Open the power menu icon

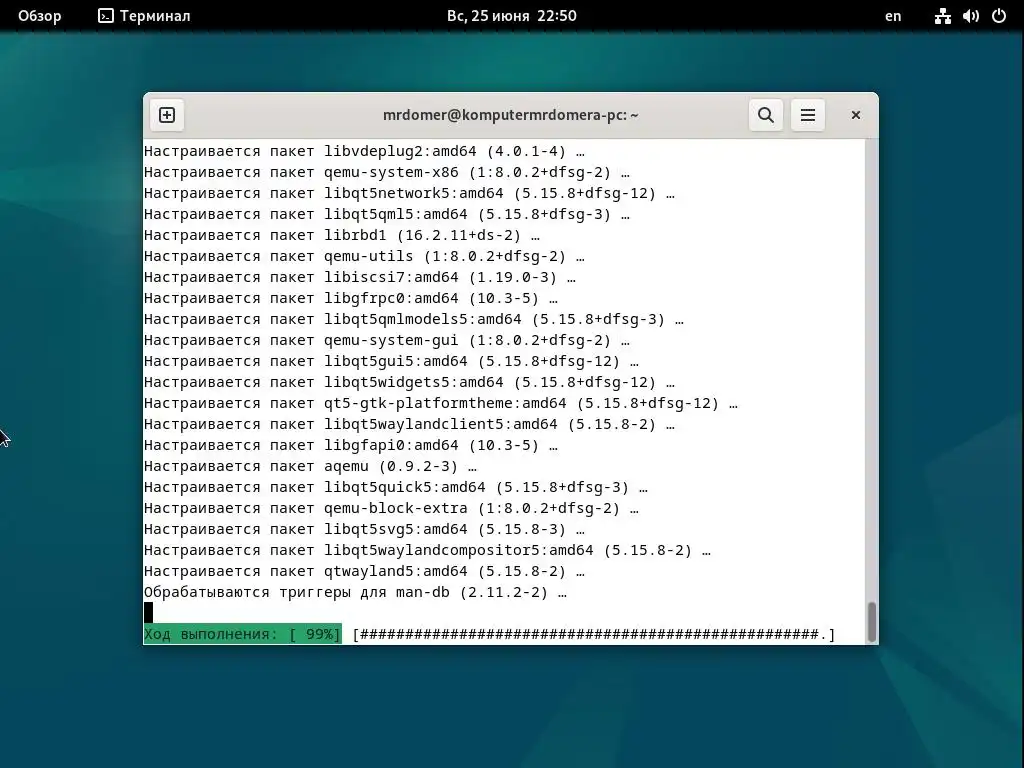click(x=999, y=16)
